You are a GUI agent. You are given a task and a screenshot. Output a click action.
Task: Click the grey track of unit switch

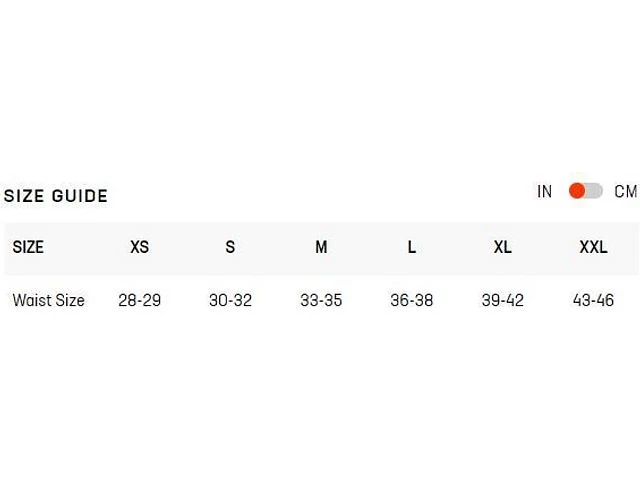(x=595, y=191)
